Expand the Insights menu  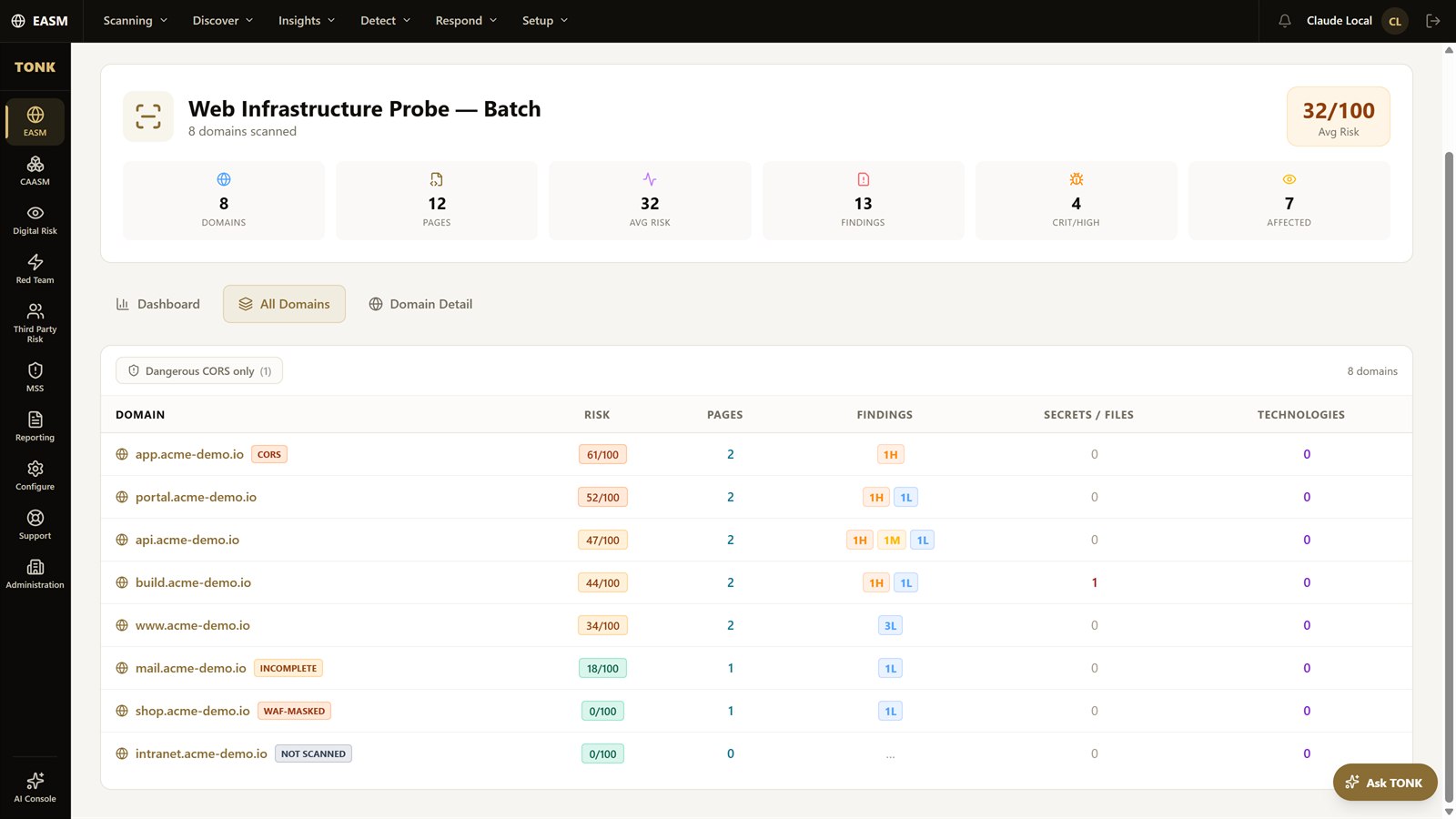coord(307,21)
